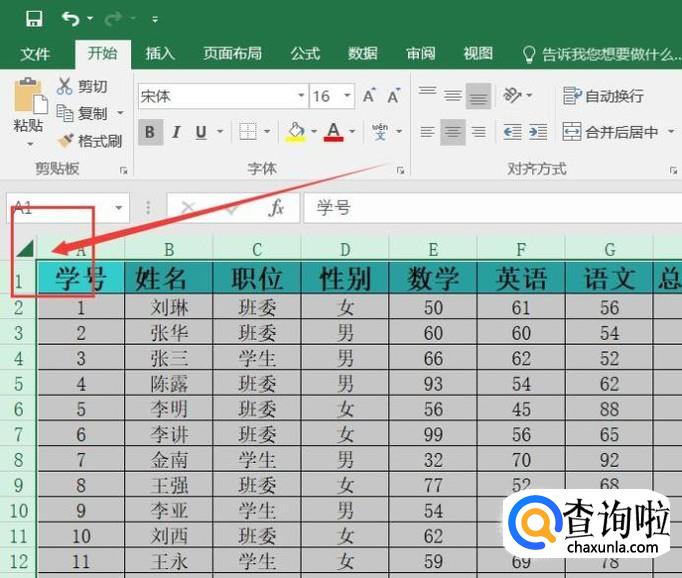Increase indent icon
The image size is (682, 578).
tap(538, 132)
